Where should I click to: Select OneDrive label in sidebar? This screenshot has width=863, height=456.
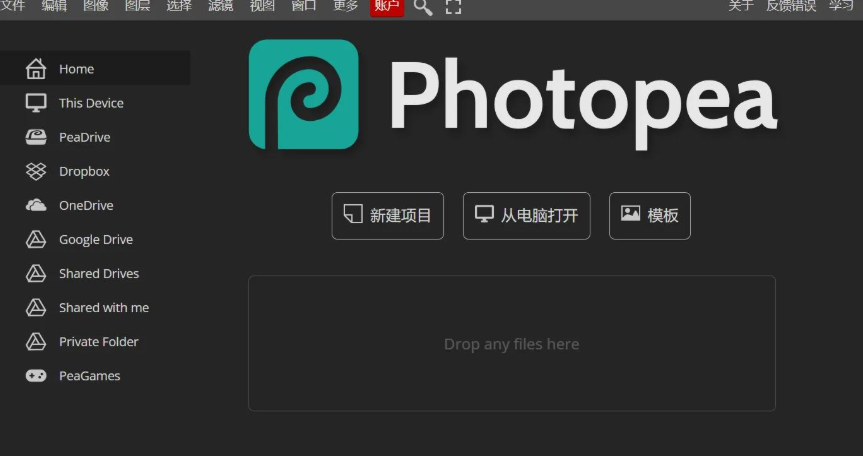click(x=86, y=205)
